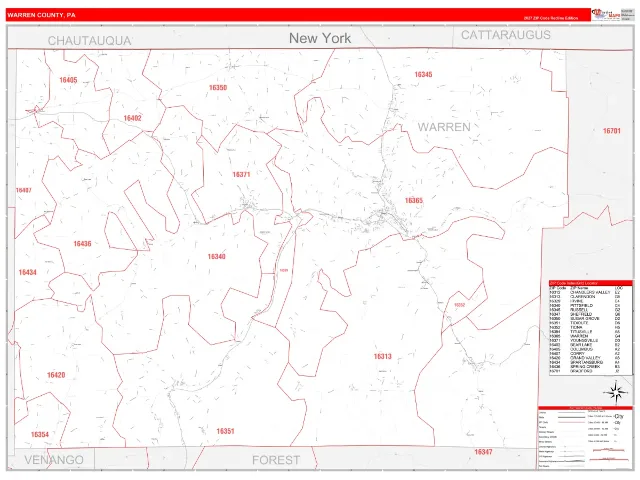The height and width of the screenshot is (480, 640).
Task: Click the ZIP Code index table red header
Action: coord(591,283)
